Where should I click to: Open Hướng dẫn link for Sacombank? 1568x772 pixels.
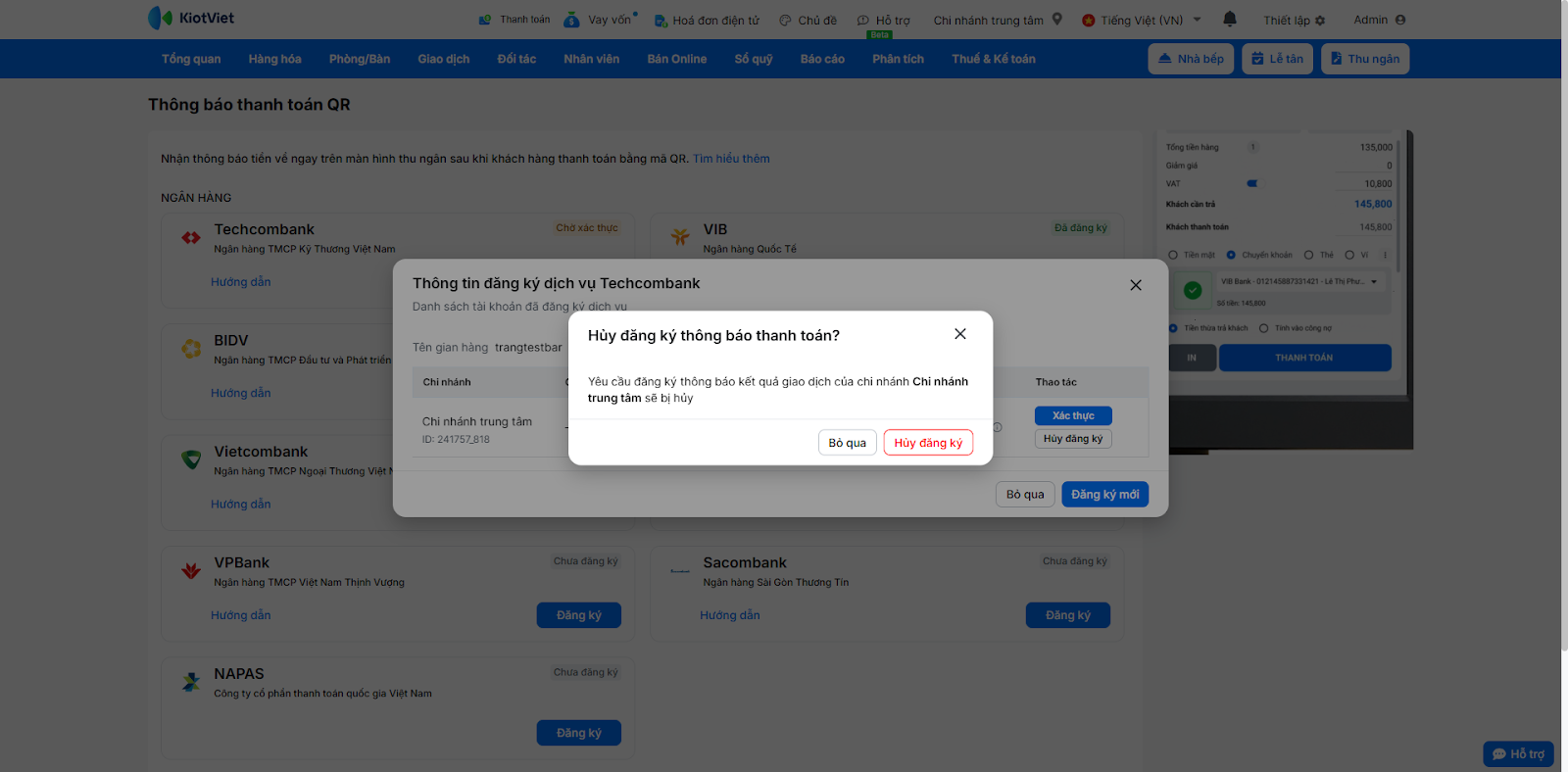pos(730,615)
